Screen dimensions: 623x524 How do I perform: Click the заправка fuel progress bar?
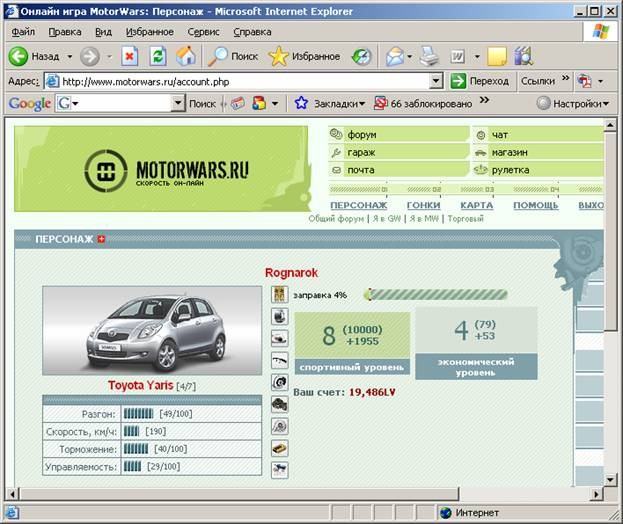(x=436, y=294)
